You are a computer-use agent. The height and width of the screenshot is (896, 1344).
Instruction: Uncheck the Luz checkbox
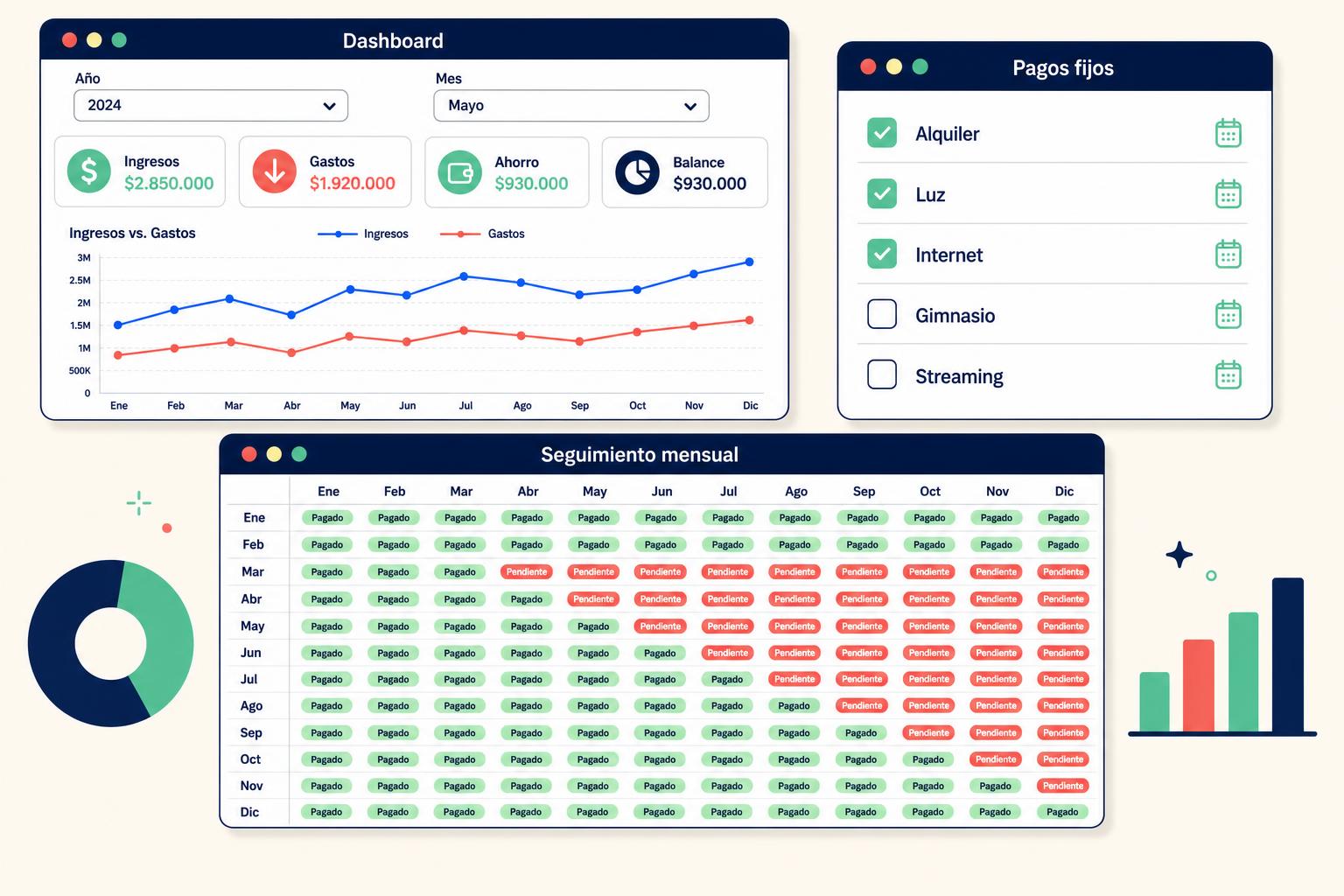coord(882,193)
